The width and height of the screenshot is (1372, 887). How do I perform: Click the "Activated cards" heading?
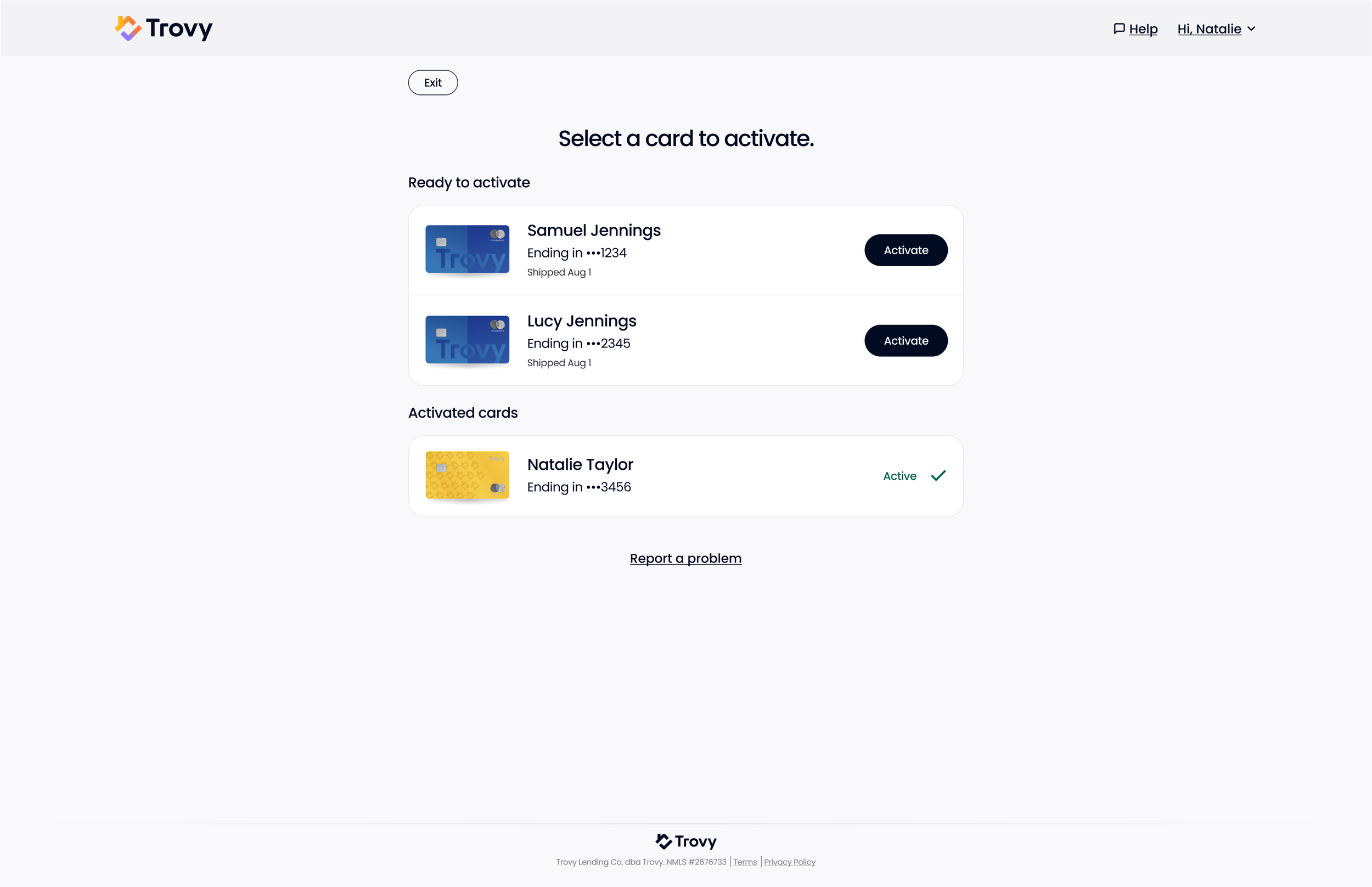coord(462,412)
